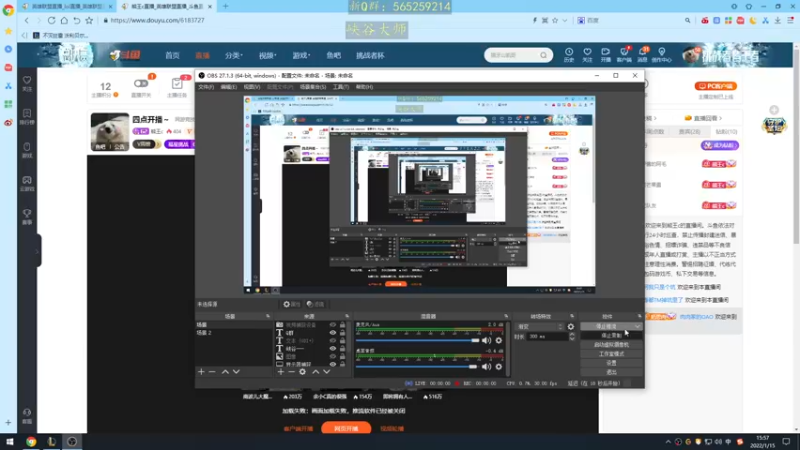800x450 pixels.
Task: Click OBS icon in Windows taskbar
Action: (72, 442)
